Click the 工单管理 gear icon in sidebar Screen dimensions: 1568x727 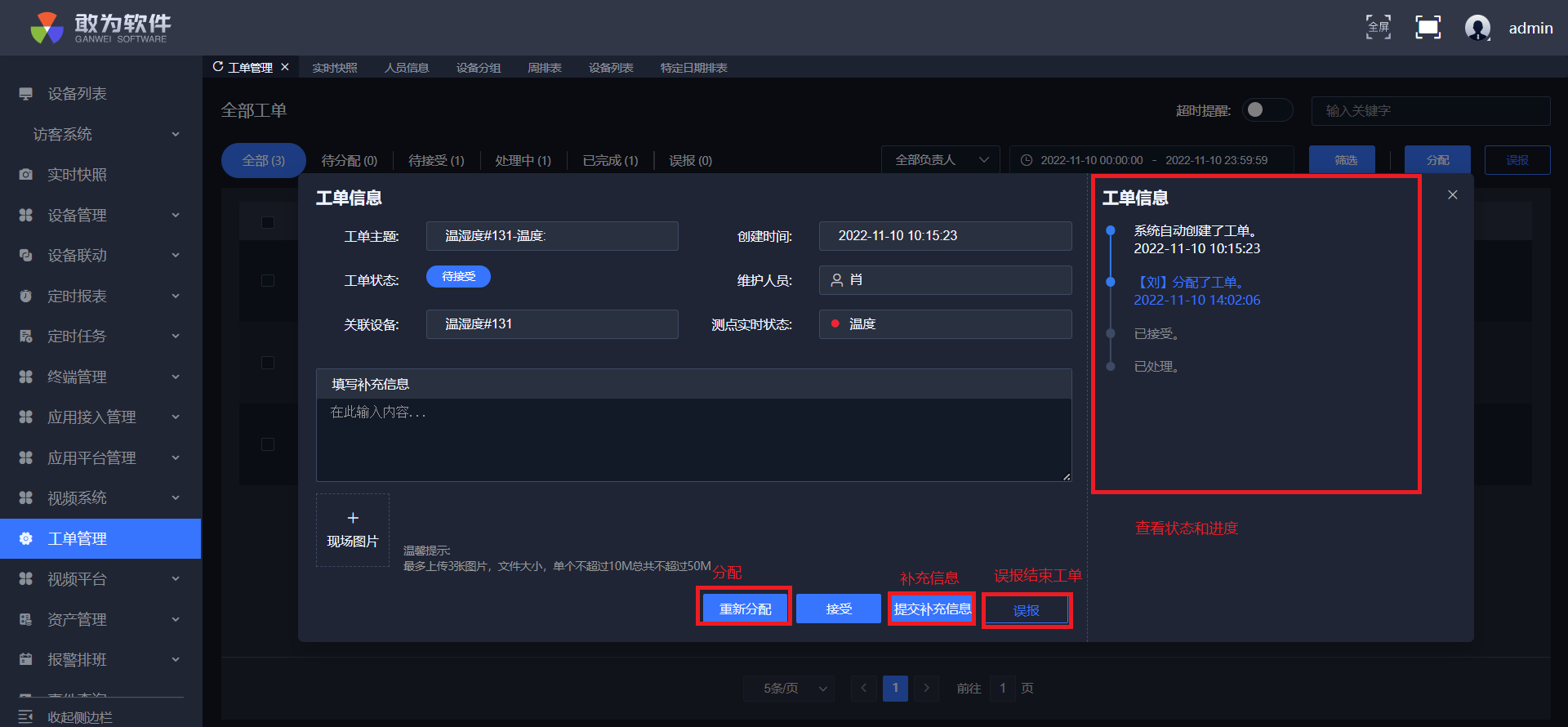[26, 538]
